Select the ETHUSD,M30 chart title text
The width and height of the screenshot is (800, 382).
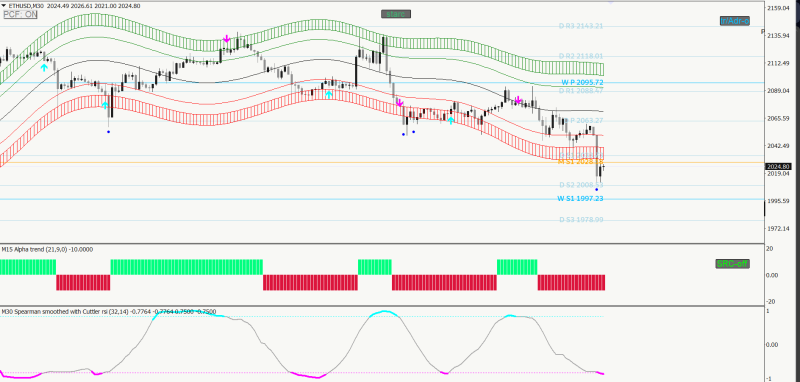[x=26, y=6]
